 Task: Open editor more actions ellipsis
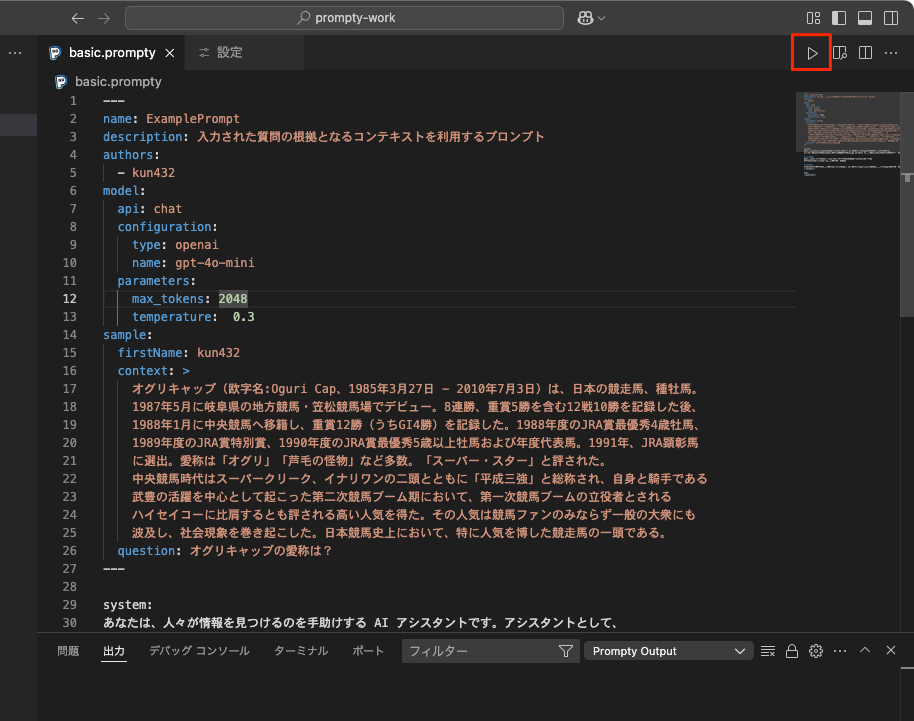[x=891, y=53]
